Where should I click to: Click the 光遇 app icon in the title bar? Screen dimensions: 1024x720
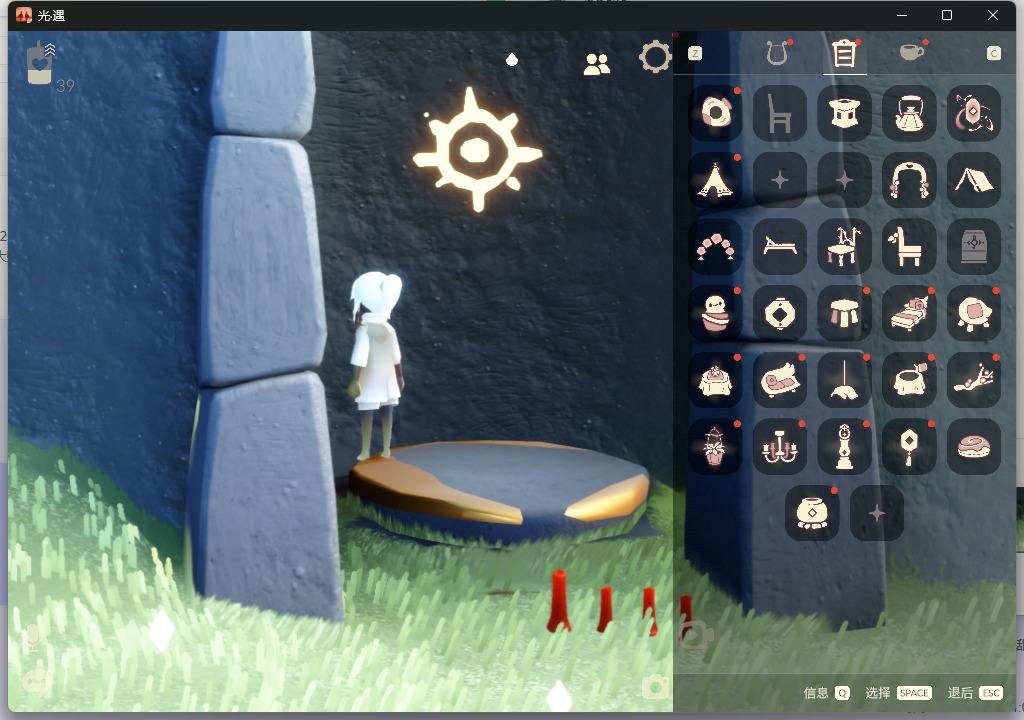[x=24, y=15]
